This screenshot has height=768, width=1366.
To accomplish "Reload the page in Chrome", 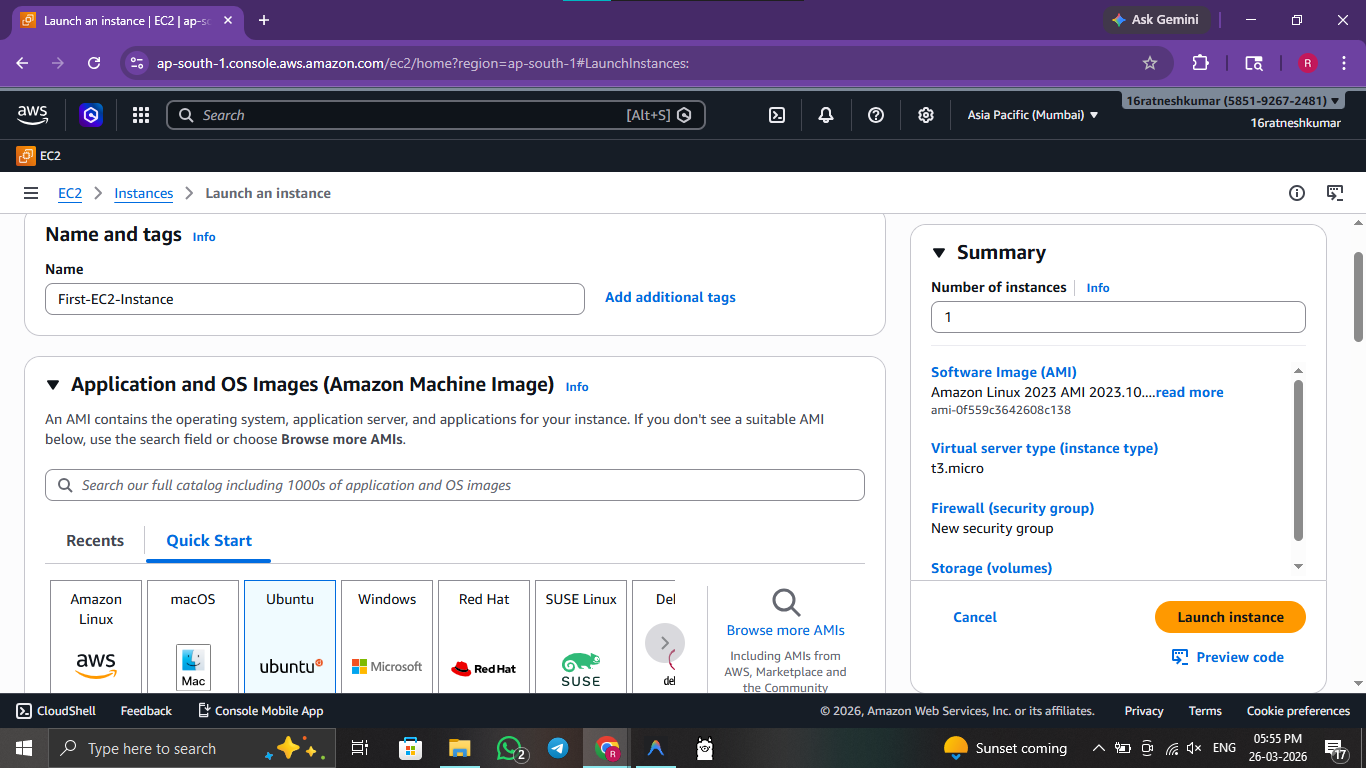I will tap(94, 63).
